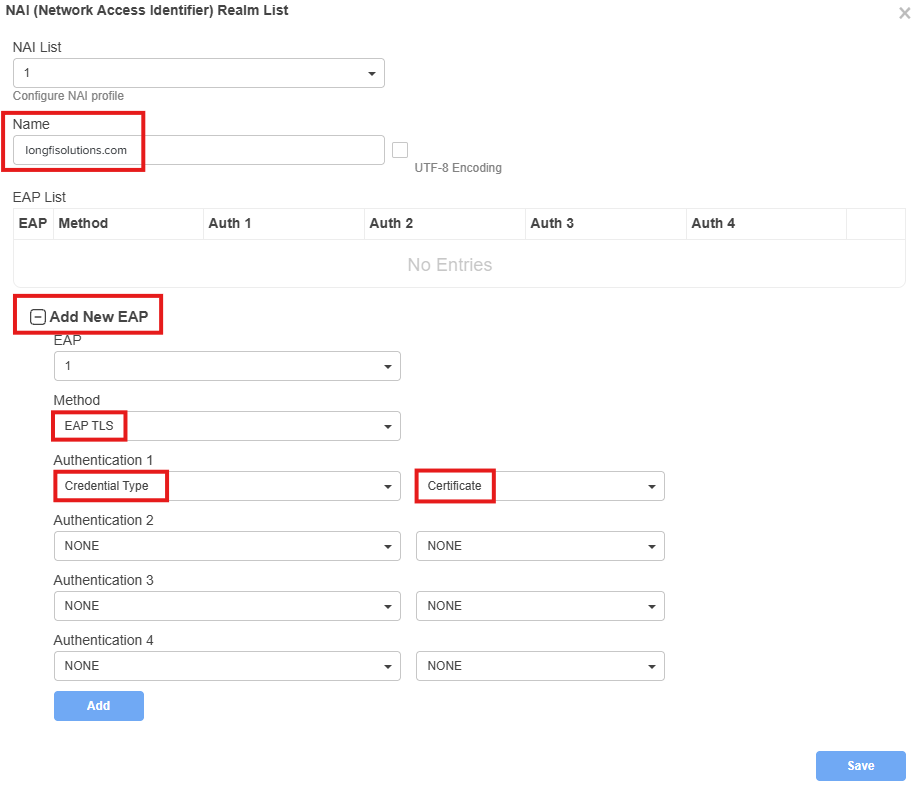The width and height of the screenshot is (914, 789).
Task: Enable the UTF-8 Encoding checkbox
Action: 400,150
